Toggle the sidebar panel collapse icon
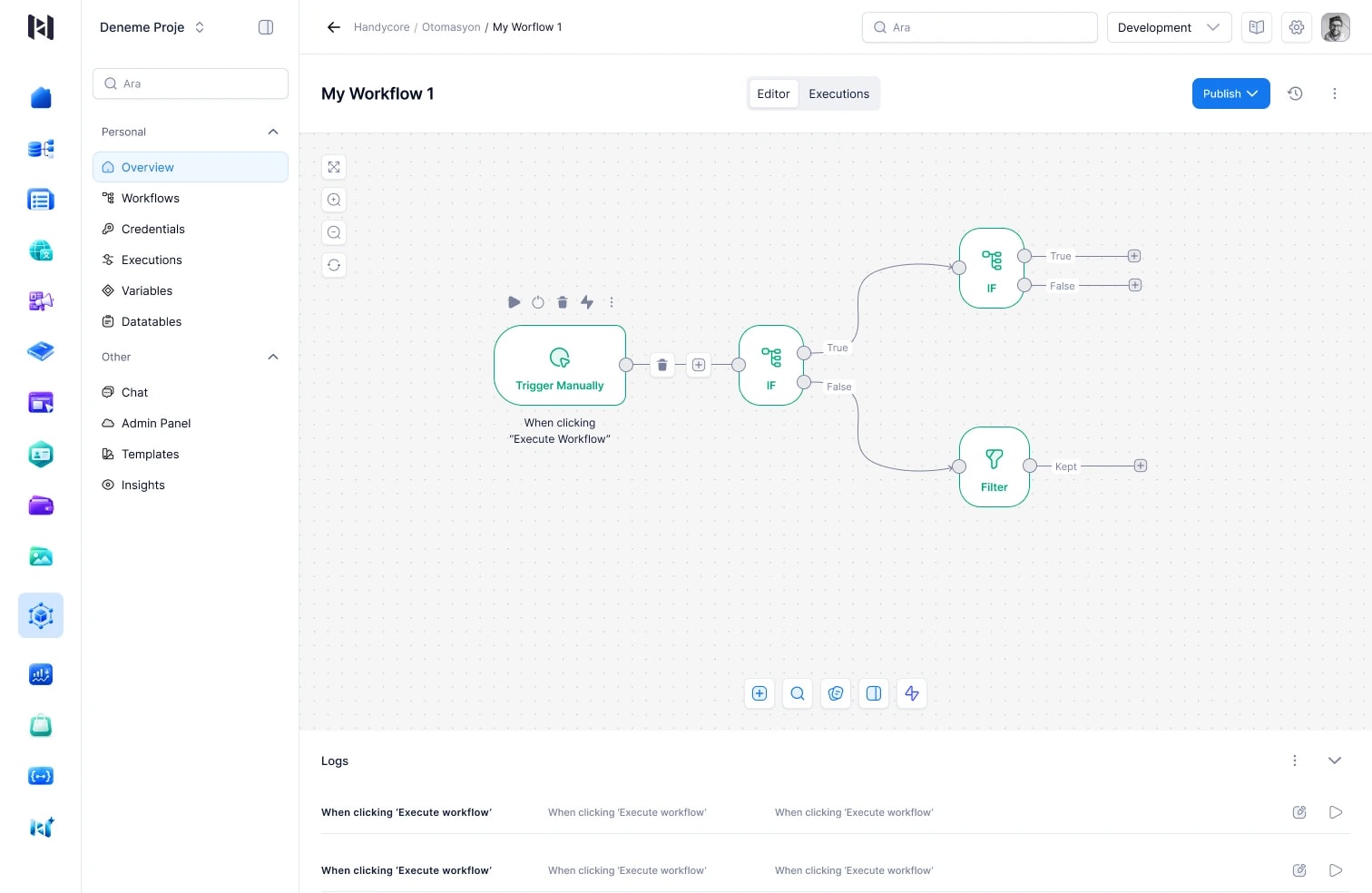Viewport: 1372px width, 893px height. coord(266,27)
